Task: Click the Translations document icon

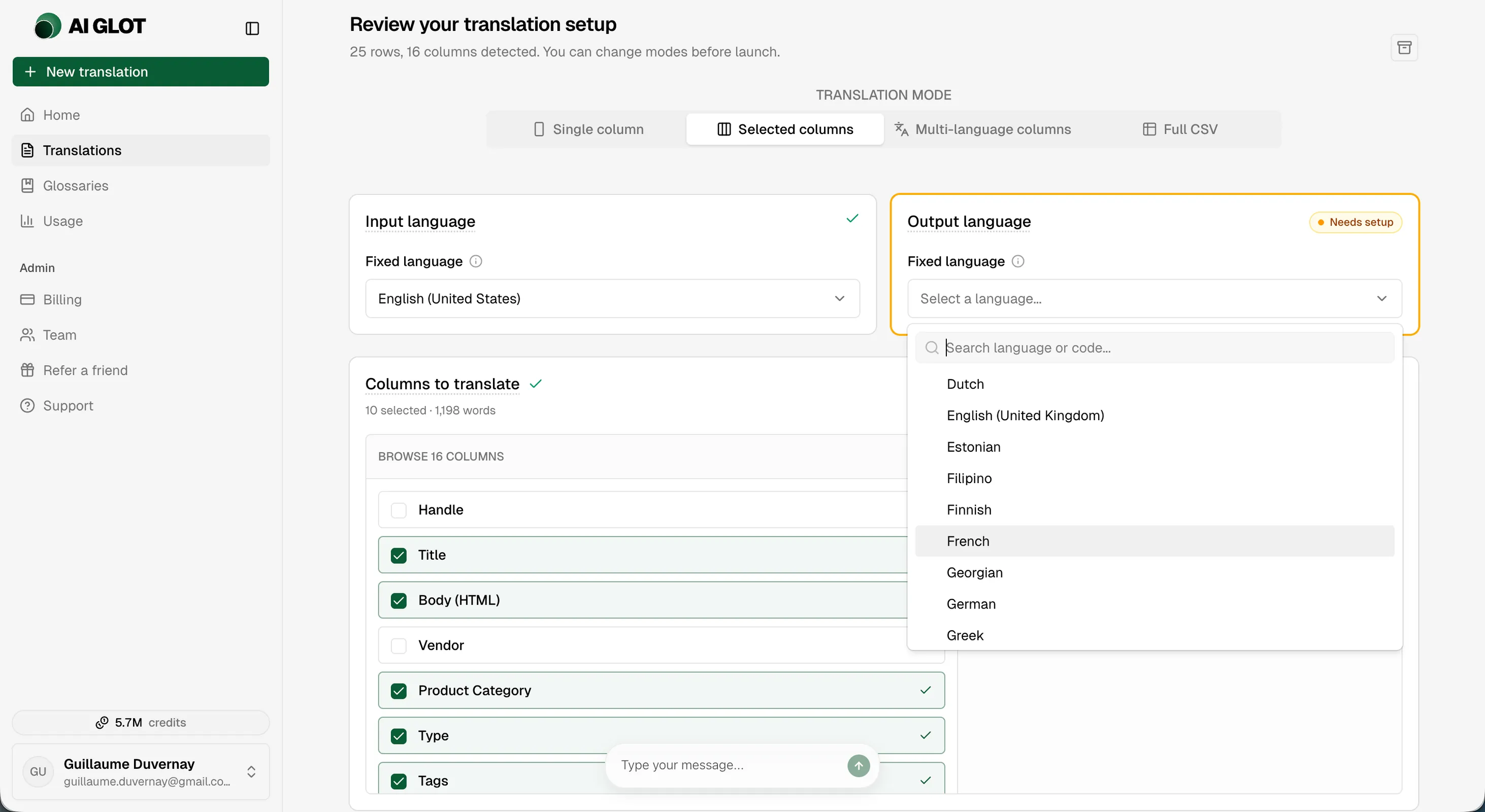Action: (x=27, y=150)
